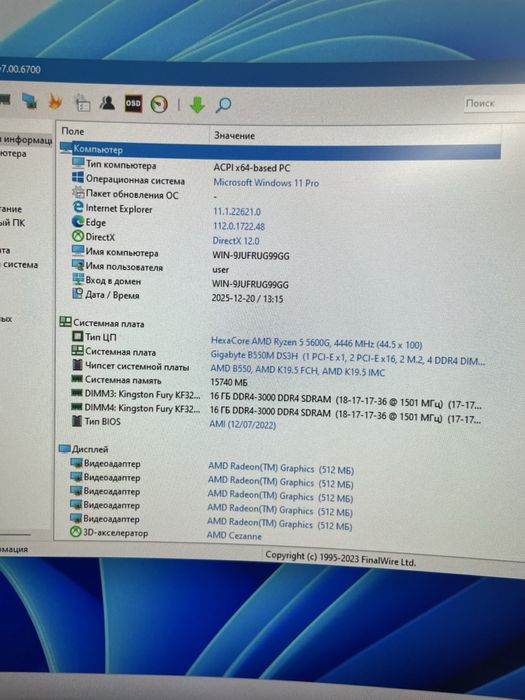The height and width of the screenshot is (700, 525).
Task: Click the Windows logo icon beside Операционная система
Action: click(x=78, y=178)
